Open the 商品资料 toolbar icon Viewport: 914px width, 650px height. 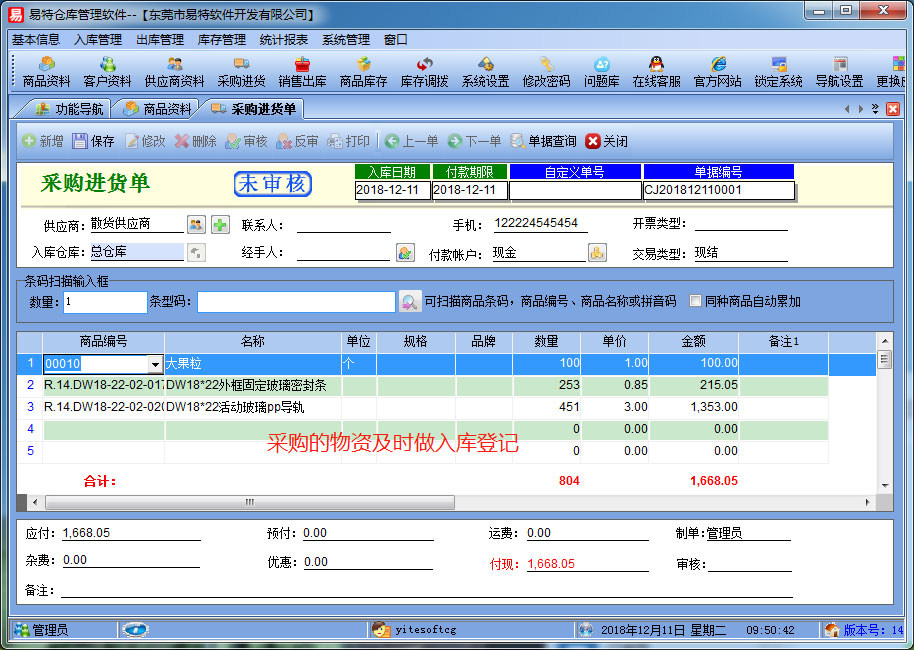(46, 72)
